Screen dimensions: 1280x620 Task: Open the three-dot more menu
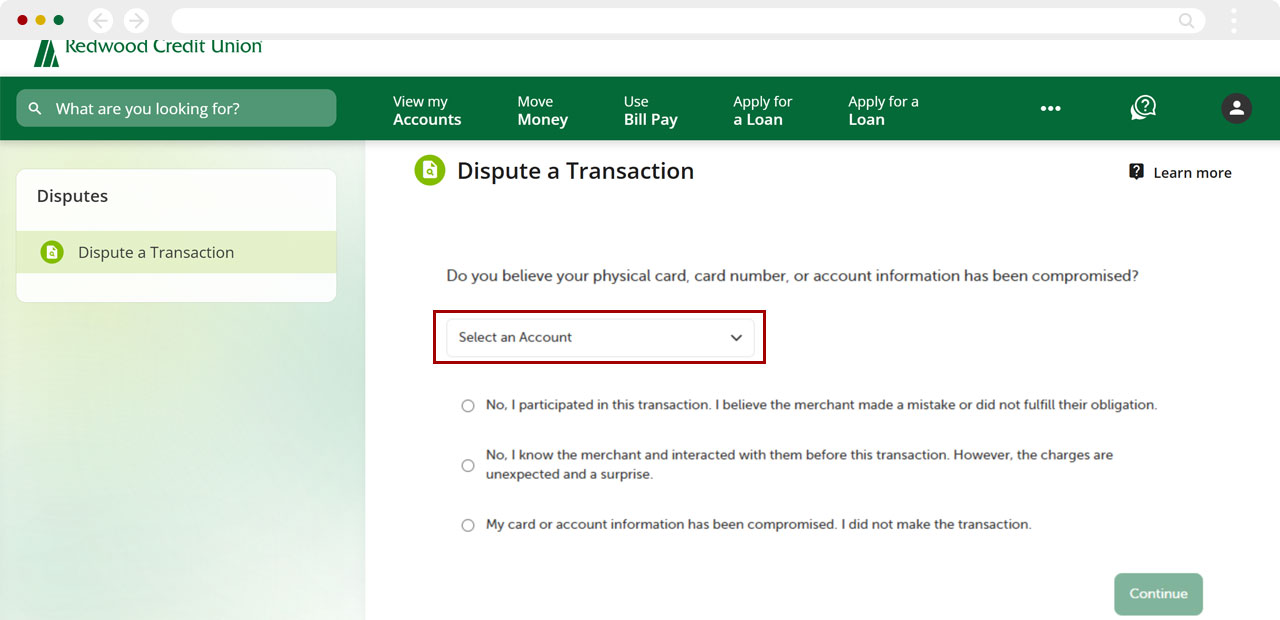(1050, 109)
